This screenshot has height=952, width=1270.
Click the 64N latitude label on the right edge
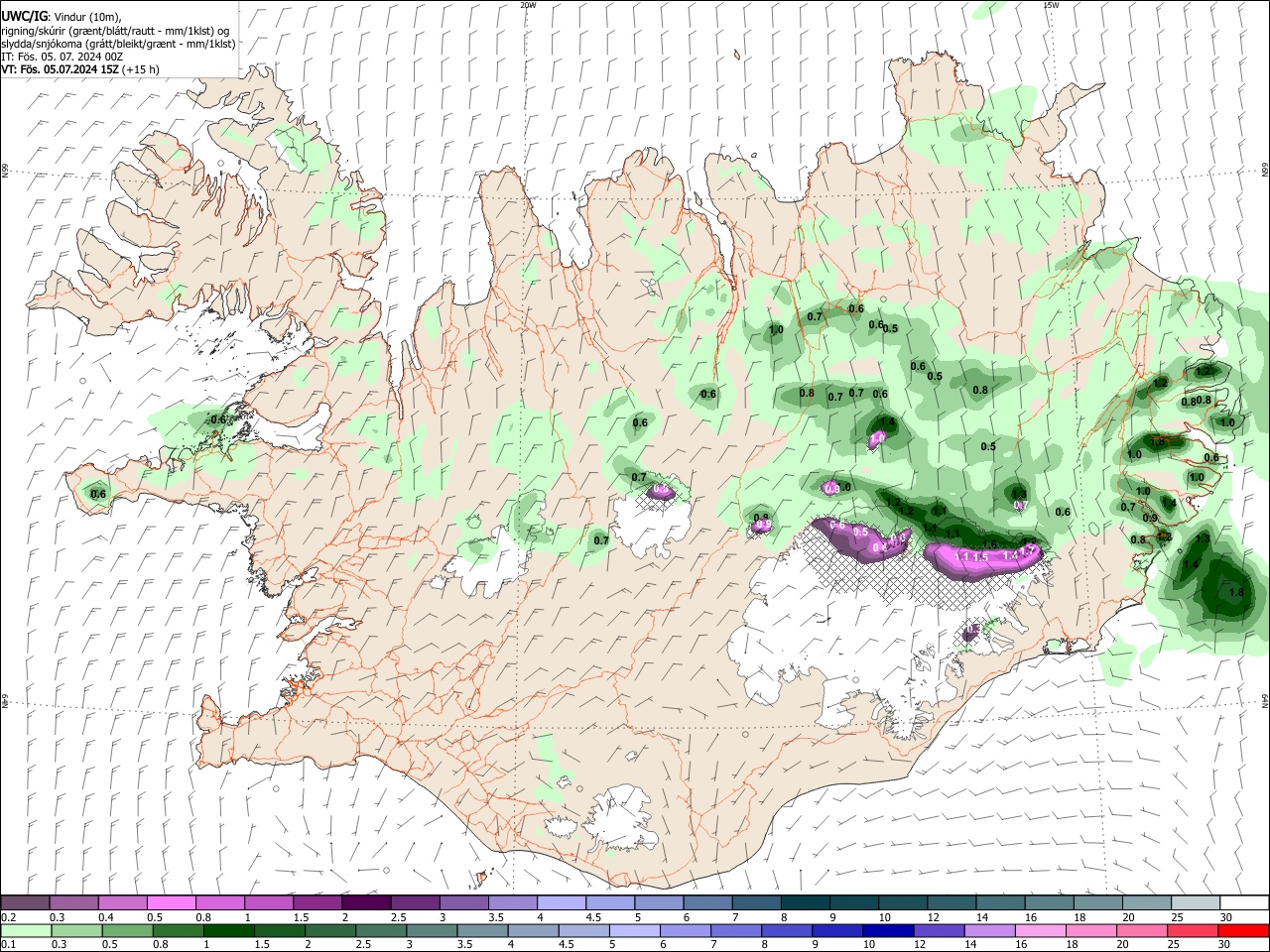1265,700
